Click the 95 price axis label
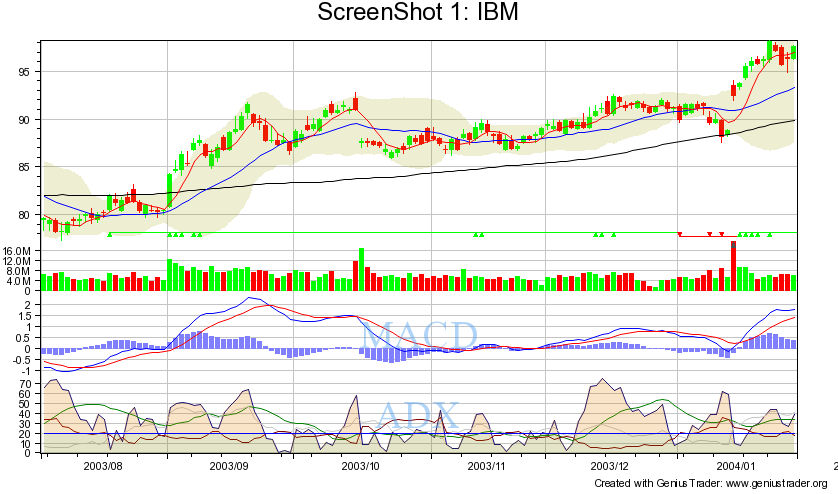Image resolution: width=838 pixels, height=494 pixels. tap(26, 73)
